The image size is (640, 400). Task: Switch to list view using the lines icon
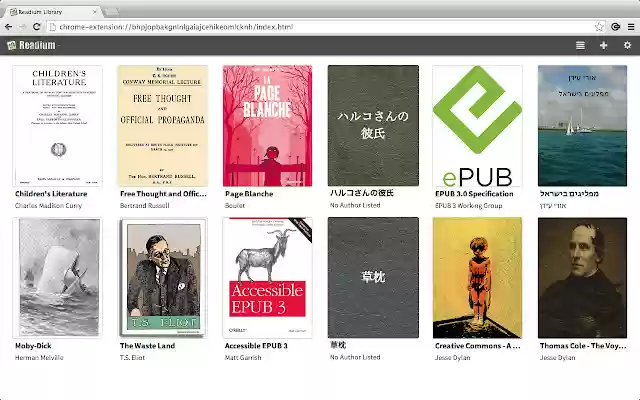[580, 45]
